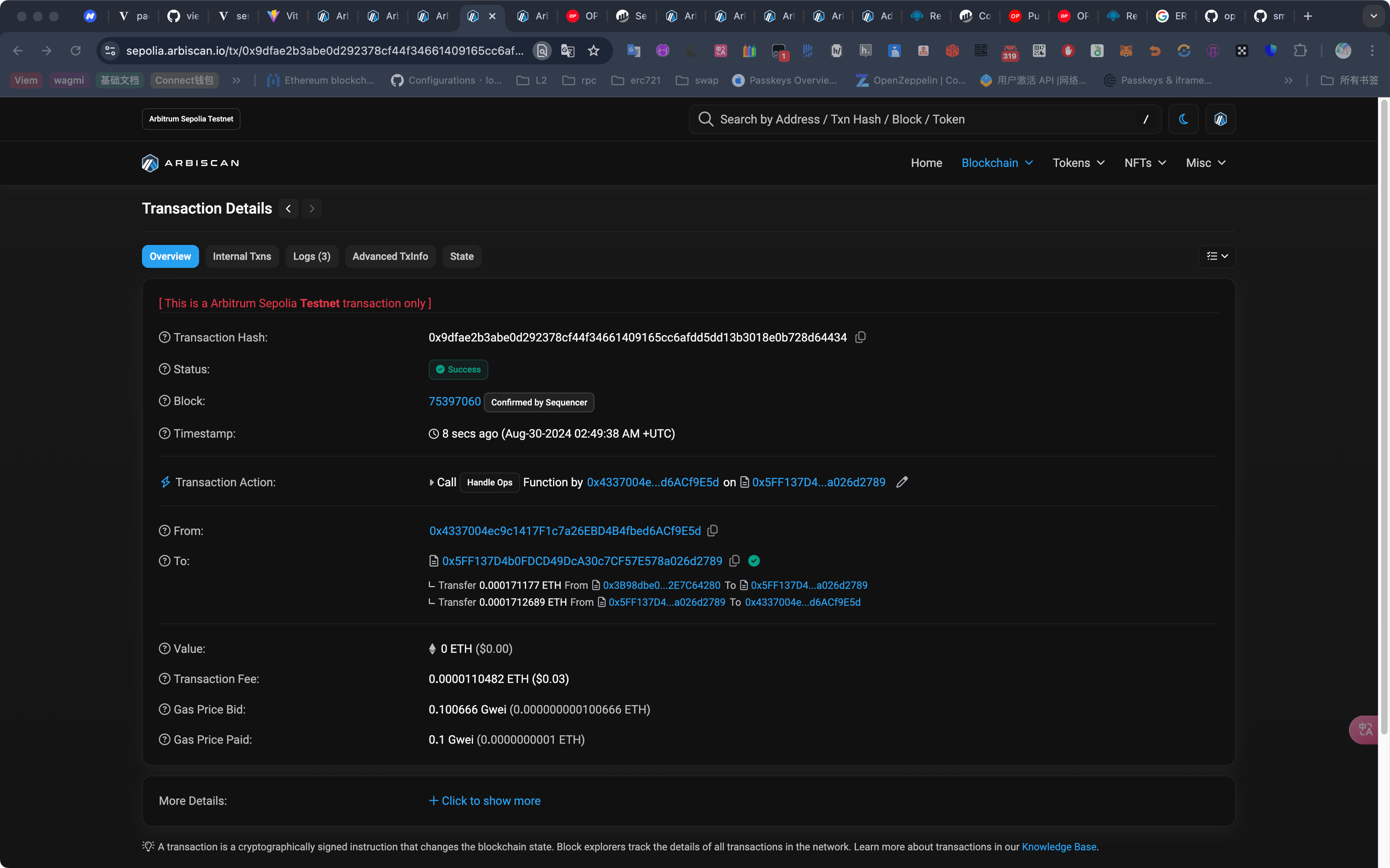Bookmark this page with star icon
Screen dimensions: 1390x868
(x=593, y=51)
